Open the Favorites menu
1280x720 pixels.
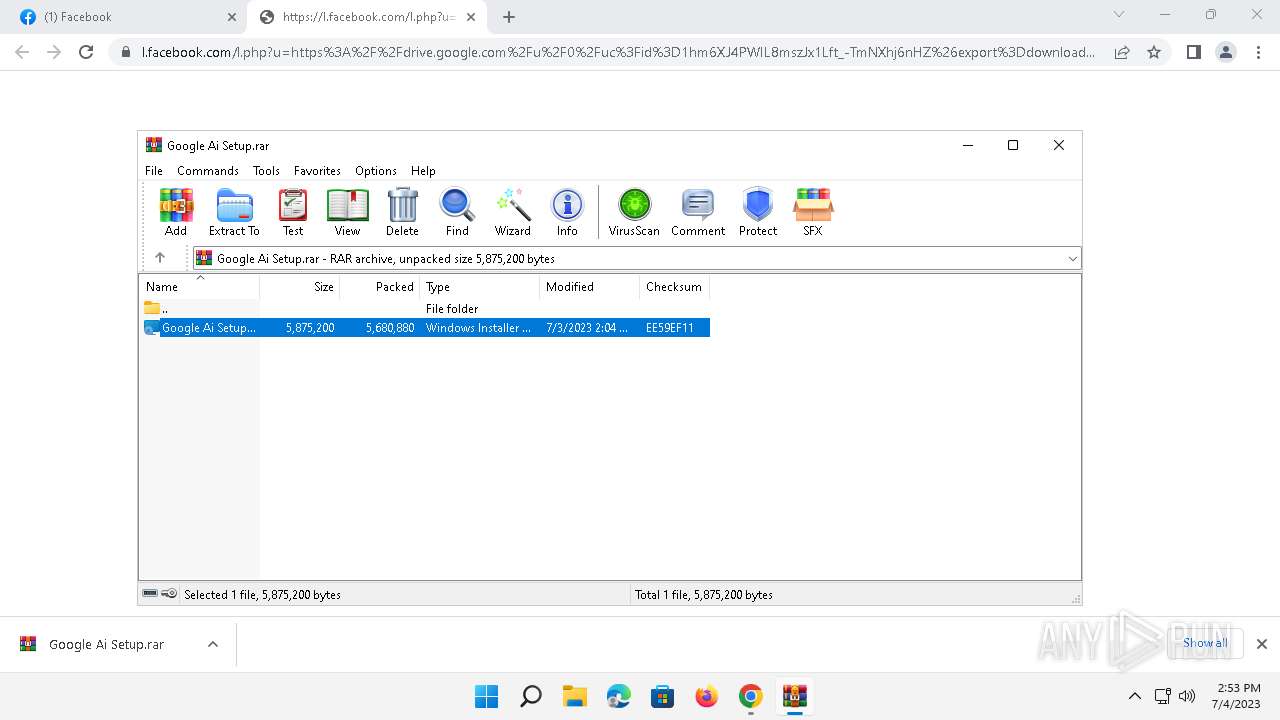click(317, 171)
